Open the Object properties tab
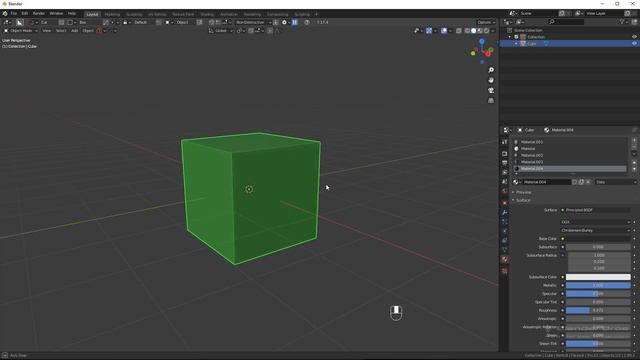The height and width of the screenshot is (360, 640). [x=504, y=203]
